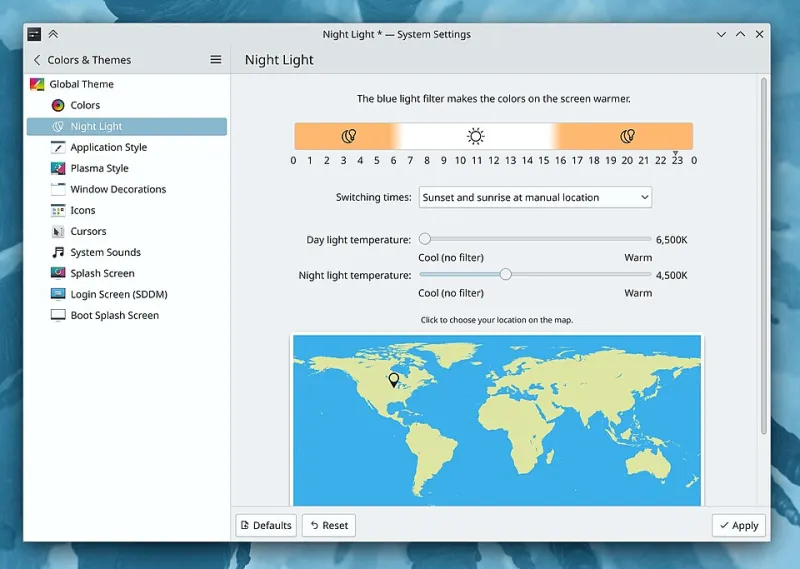The height and width of the screenshot is (569, 800).
Task: Click the 6,500K day temperature value
Action: point(671,240)
